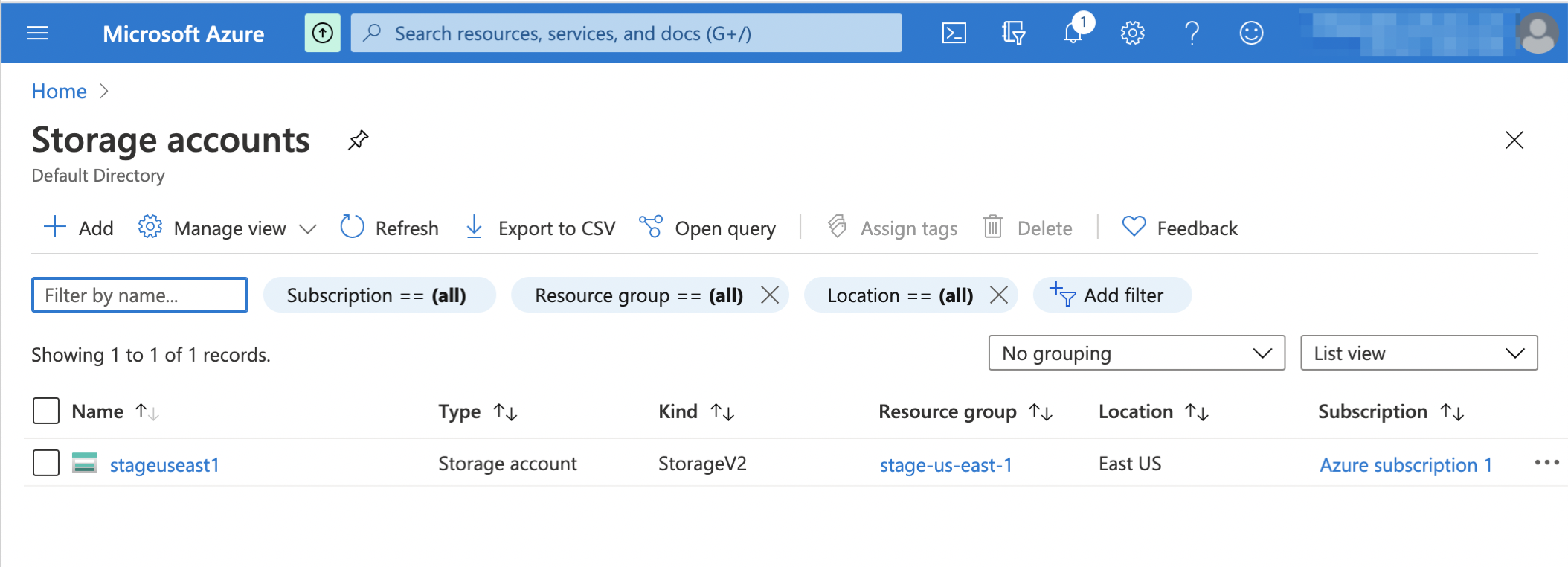Open the hamburger portal menu
Viewport: 1568px width, 567px height.
[37, 33]
